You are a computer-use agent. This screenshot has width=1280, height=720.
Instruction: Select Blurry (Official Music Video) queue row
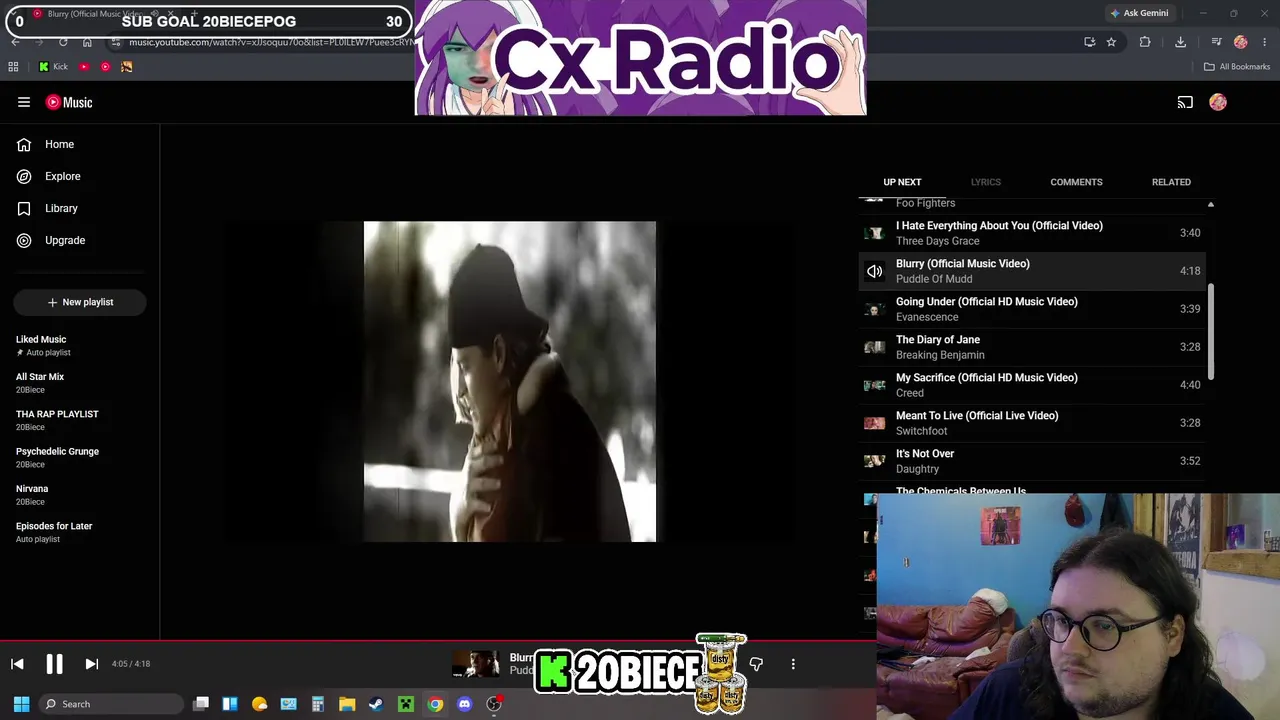tap(1031, 271)
